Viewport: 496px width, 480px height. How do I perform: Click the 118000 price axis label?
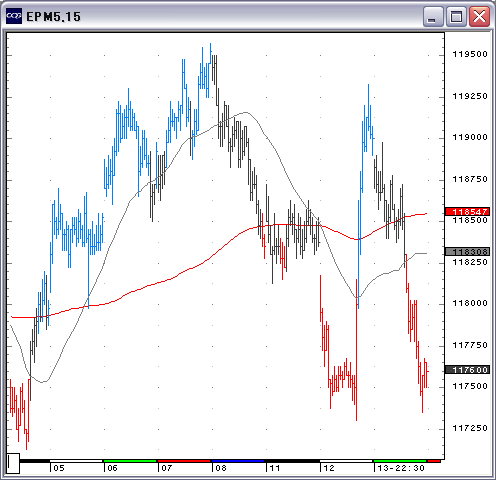point(470,303)
